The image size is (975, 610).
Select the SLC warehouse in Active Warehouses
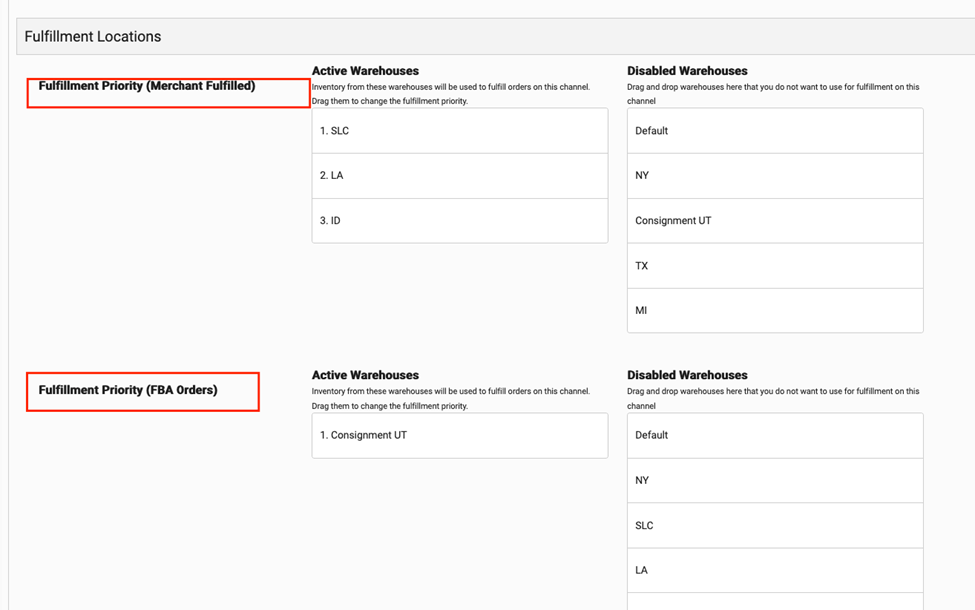pos(460,130)
